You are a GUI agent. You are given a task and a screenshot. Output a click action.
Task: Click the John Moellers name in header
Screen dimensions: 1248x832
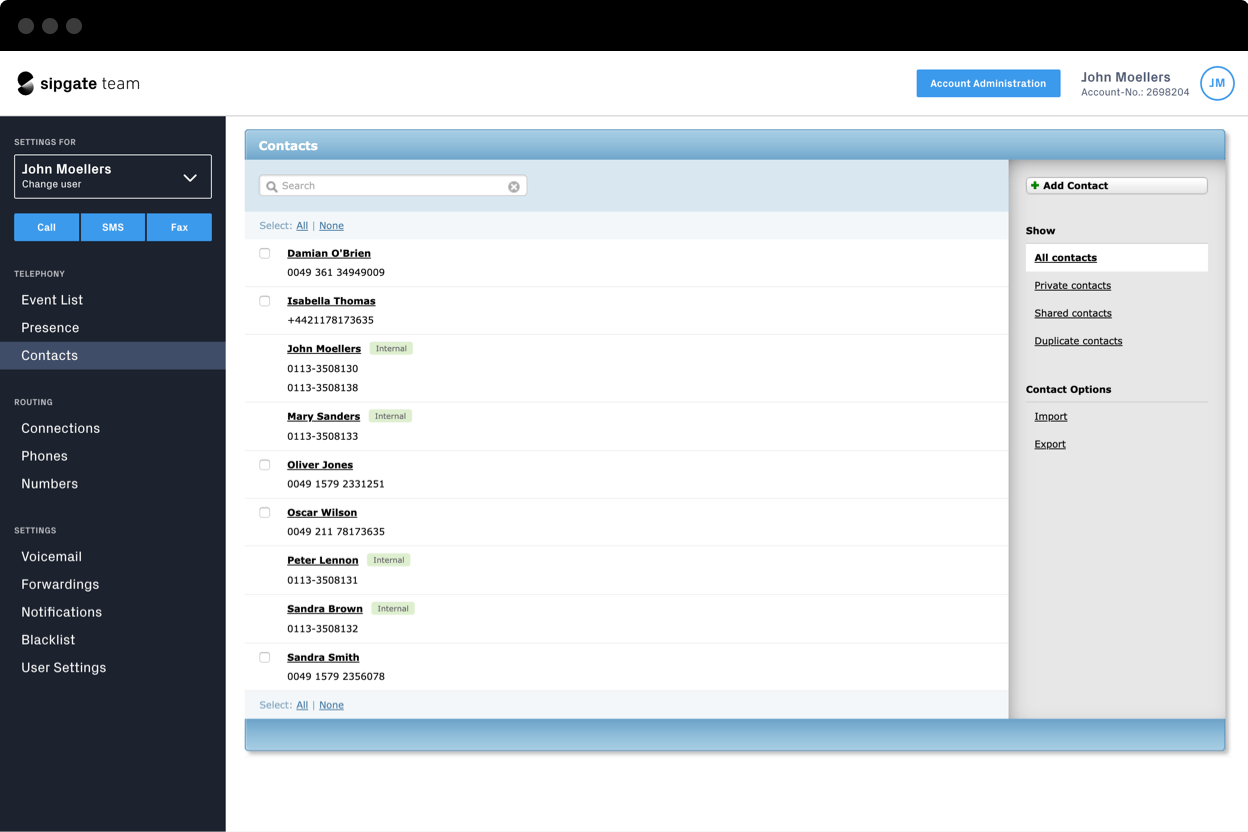point(1126,77)
